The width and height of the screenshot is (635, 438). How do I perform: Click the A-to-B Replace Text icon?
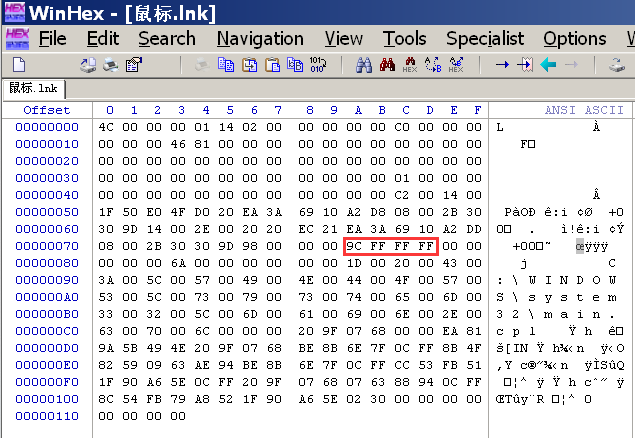click(433, 65)
